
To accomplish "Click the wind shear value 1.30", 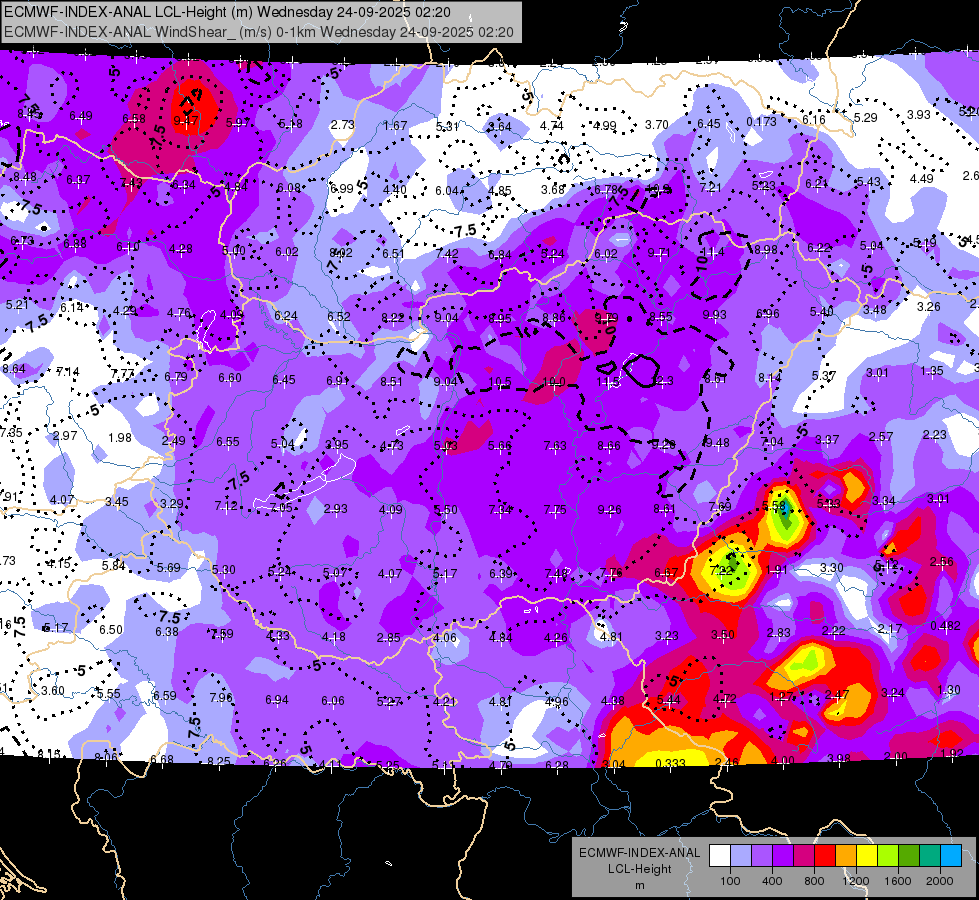I will pyautogui.click(x=949, y=690).
